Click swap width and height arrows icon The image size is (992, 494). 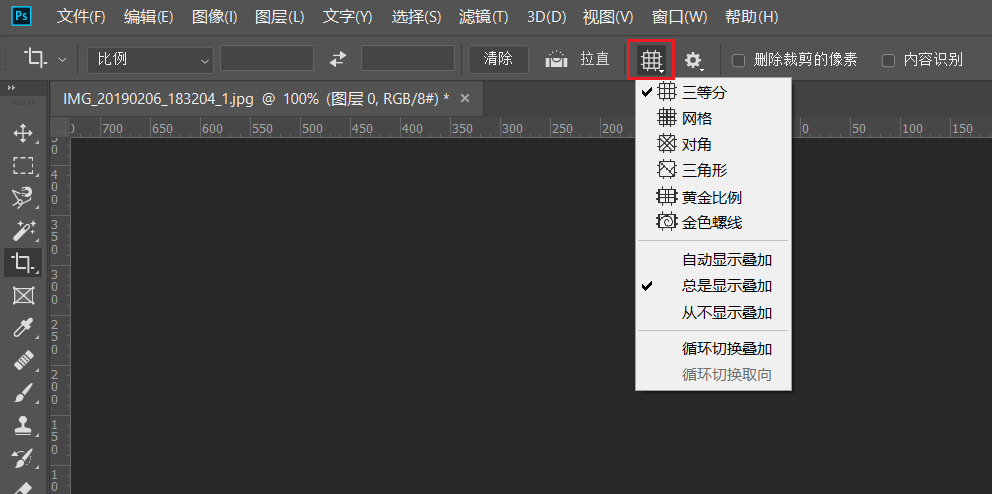[x=338, y=59]
